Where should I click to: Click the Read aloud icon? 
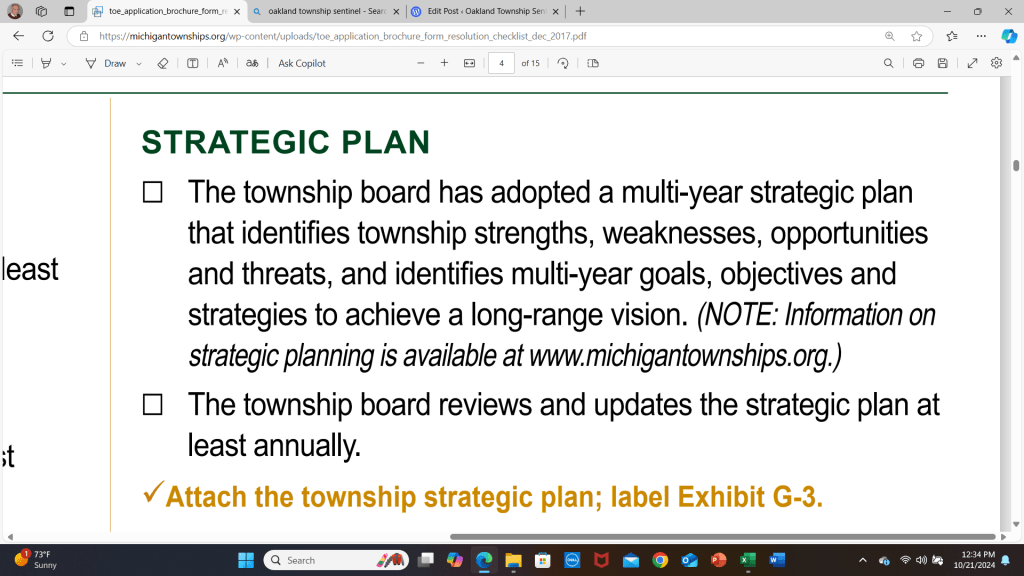[222, 63]
